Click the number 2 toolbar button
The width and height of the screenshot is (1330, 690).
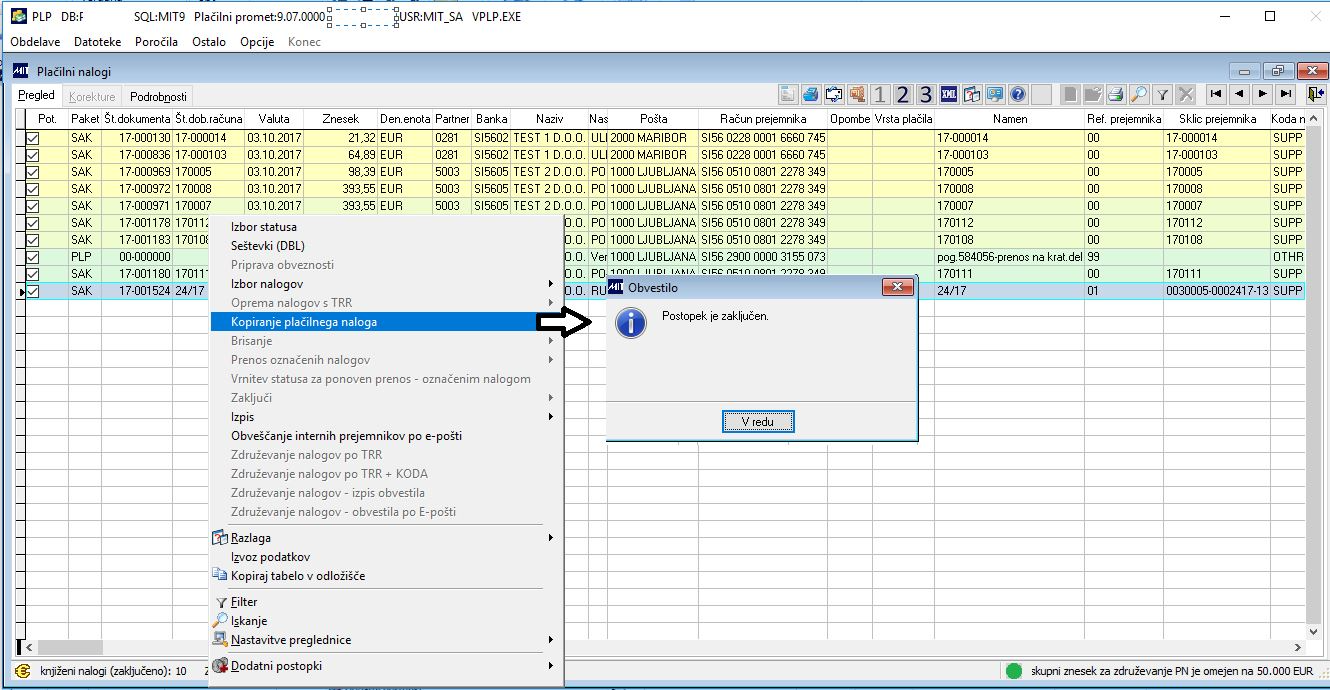[x=903, y=95]
